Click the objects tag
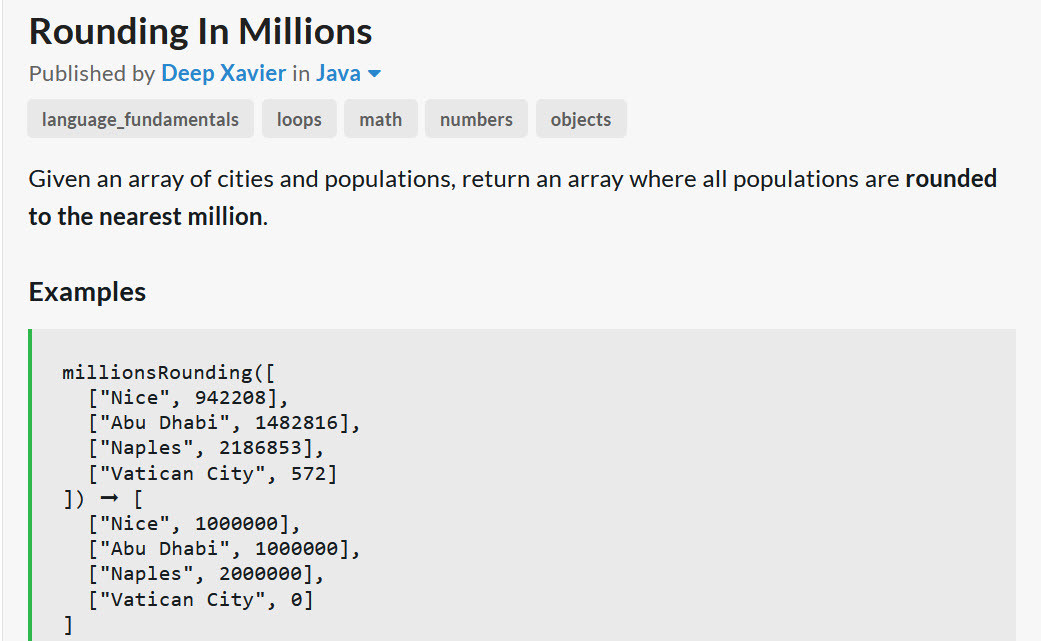Viewport: 1041px width, 641px height. [x=581, y=119]
